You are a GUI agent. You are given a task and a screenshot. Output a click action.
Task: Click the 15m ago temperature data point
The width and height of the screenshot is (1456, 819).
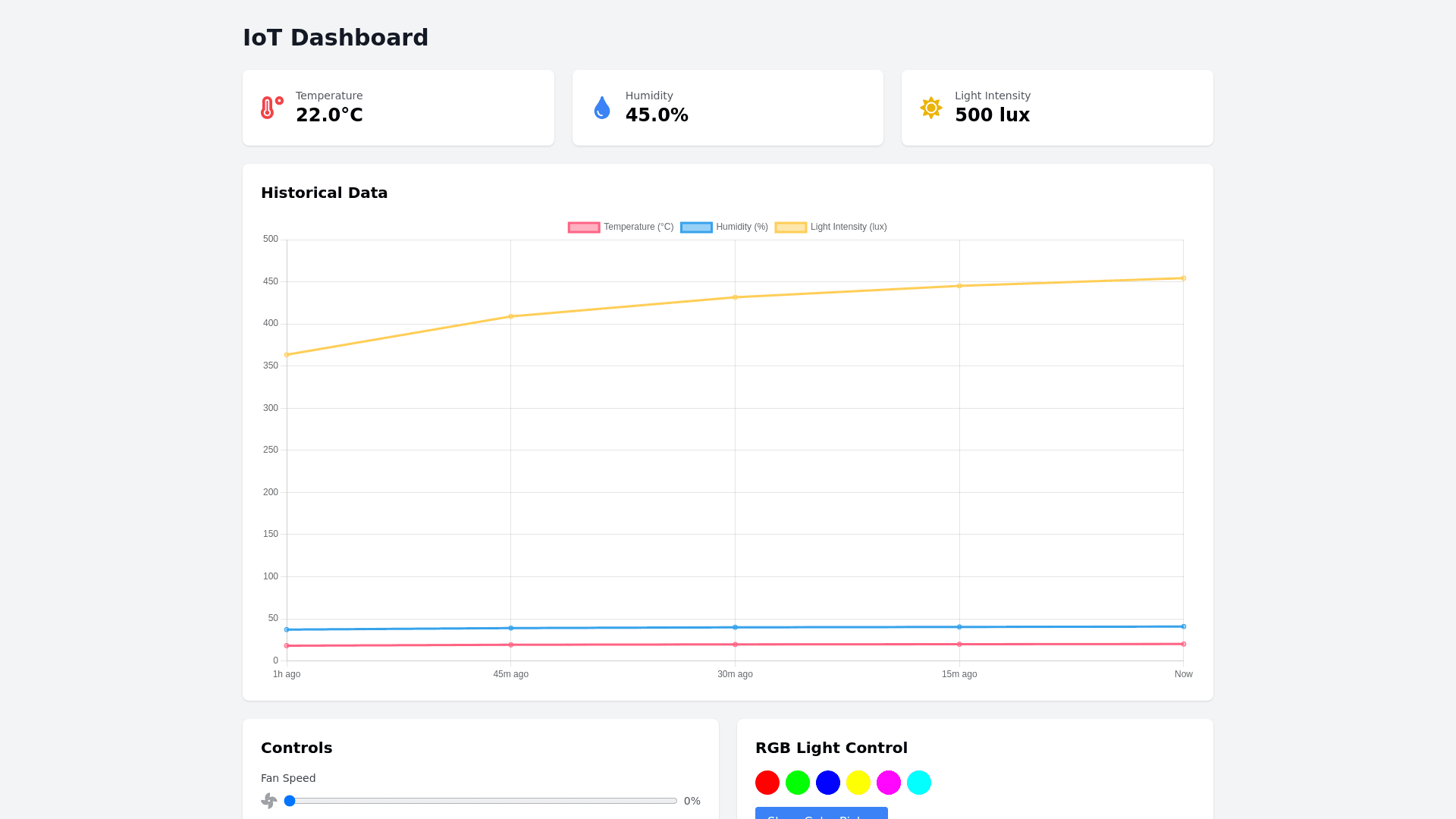[x=959, y=645]
